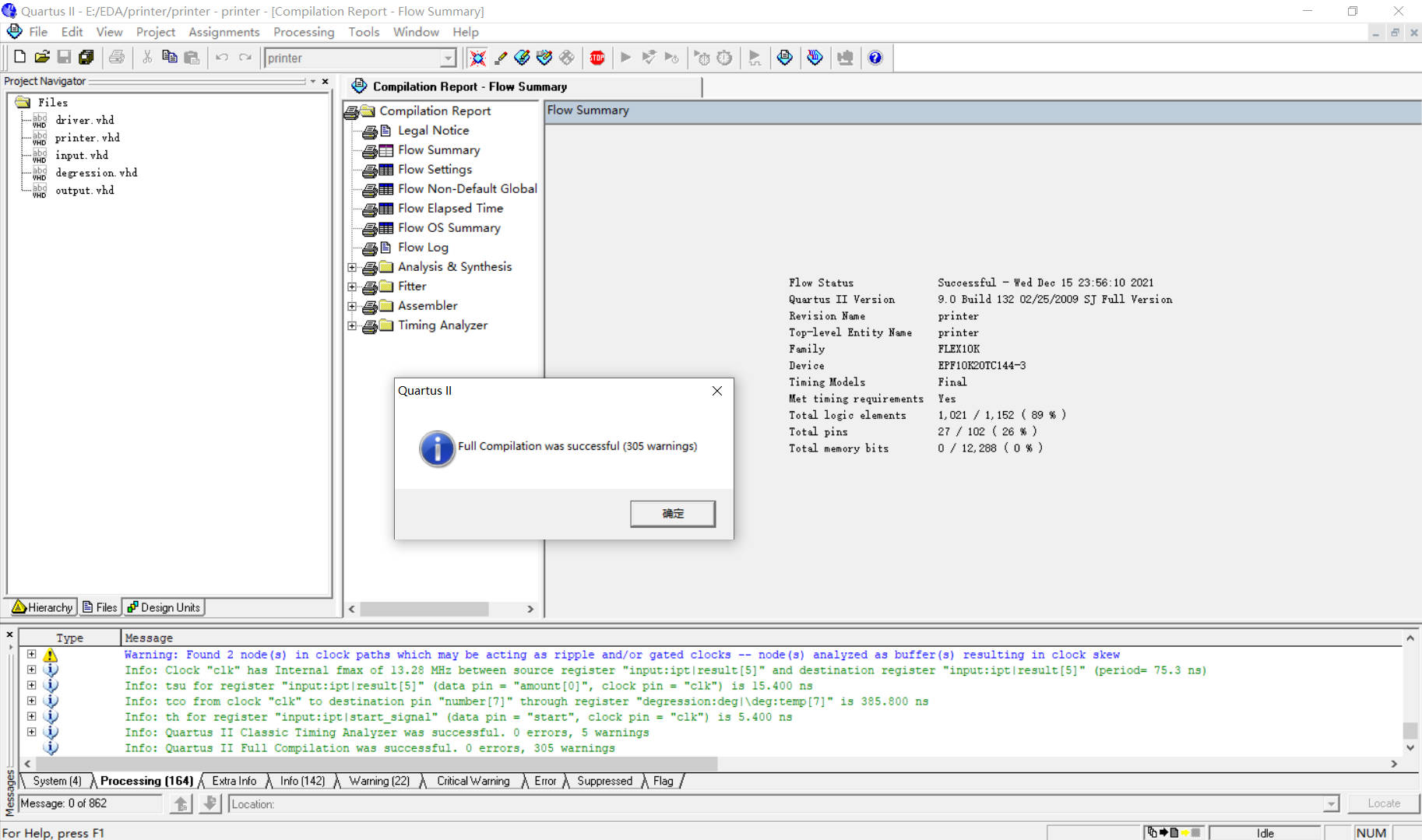The height and width of the screenshot is (840, 1422).
Task: Switch to the Info (142) messages tab
Action: [x=302, y=781]
